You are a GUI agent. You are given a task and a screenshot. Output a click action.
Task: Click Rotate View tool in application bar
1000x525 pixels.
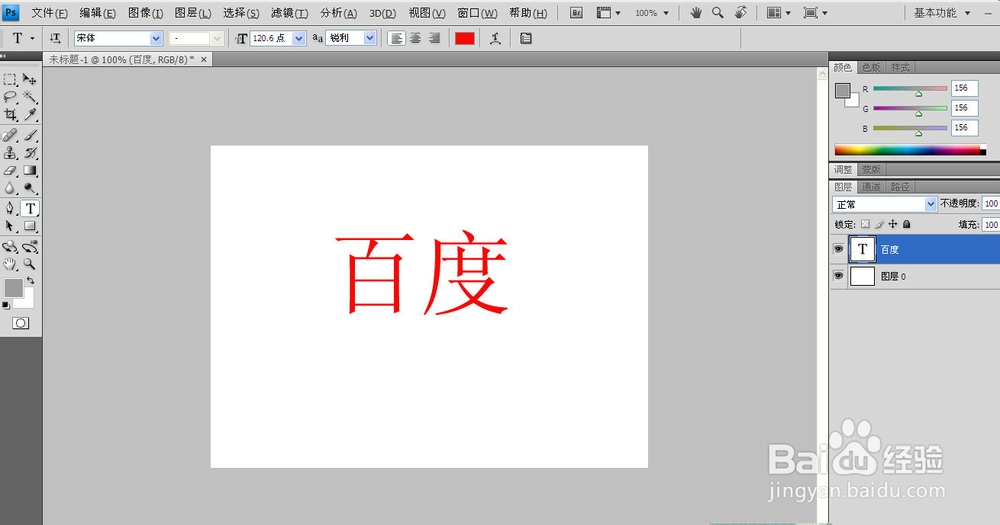(x=740, y=13)
